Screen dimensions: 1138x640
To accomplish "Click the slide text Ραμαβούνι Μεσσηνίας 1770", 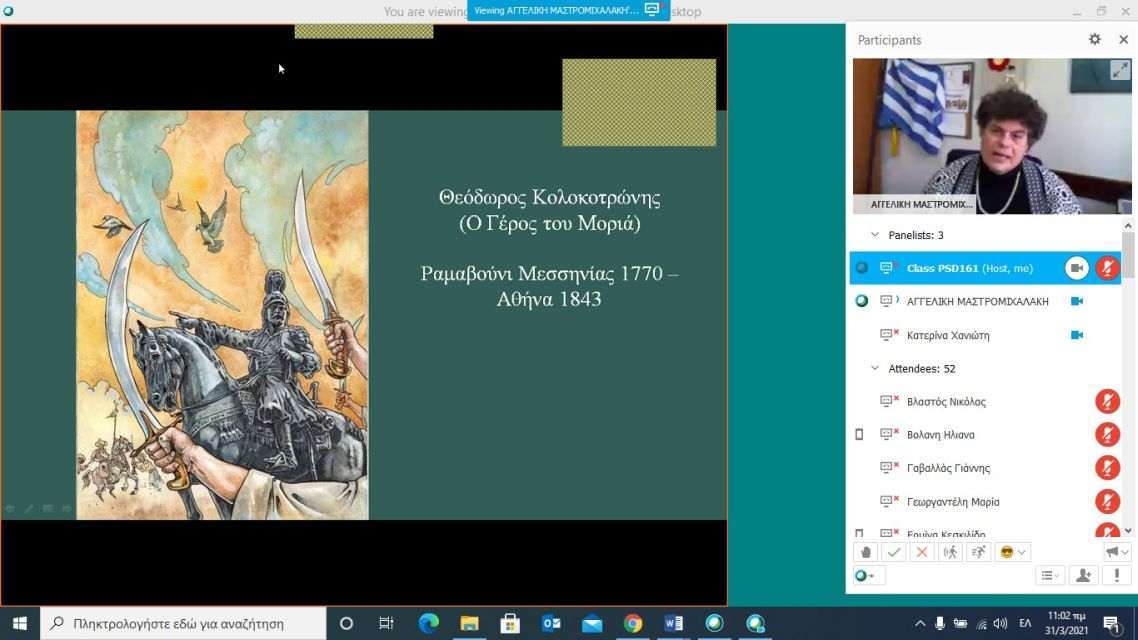I will 541,274.
